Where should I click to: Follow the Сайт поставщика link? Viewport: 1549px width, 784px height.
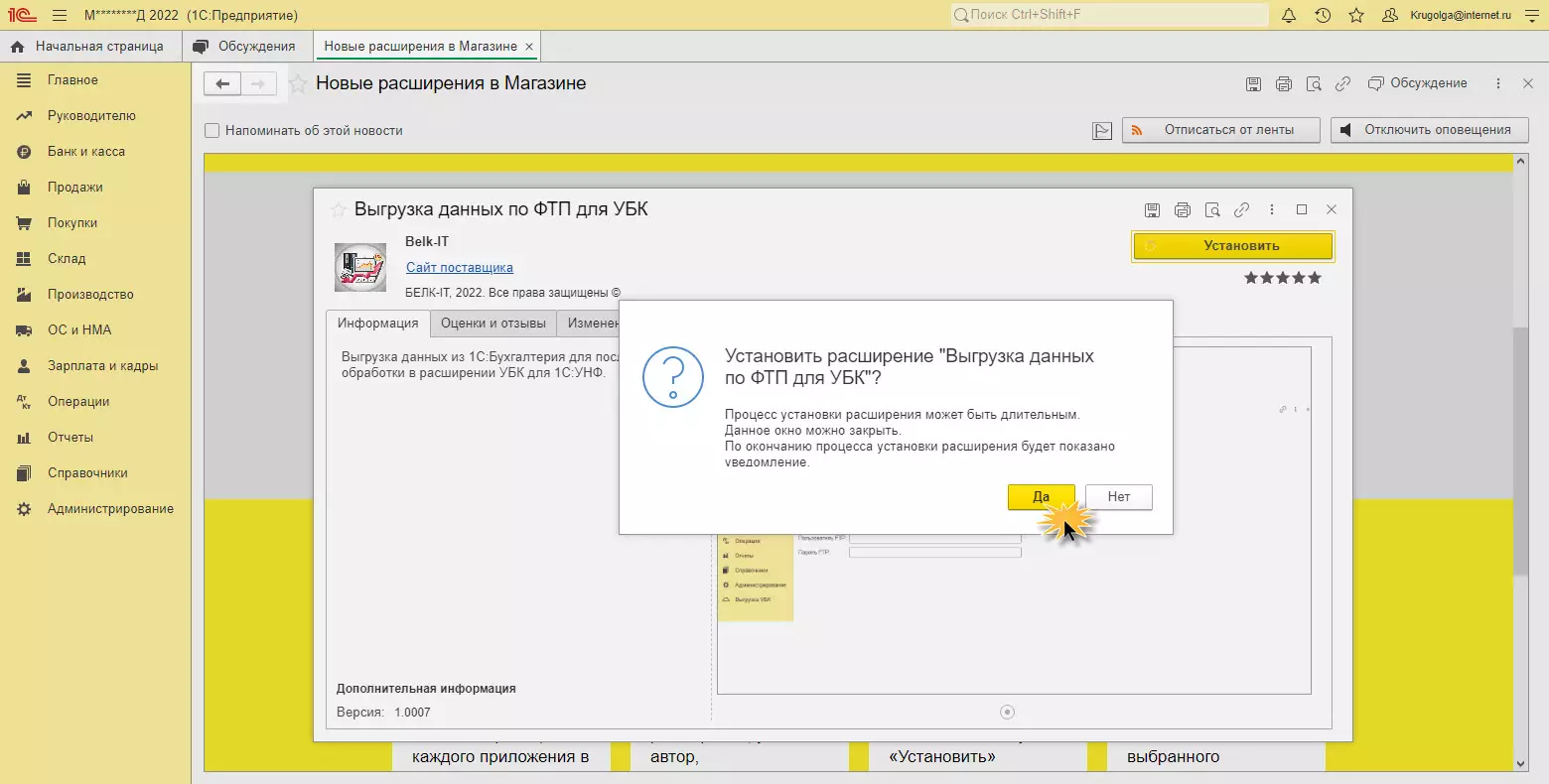[460, 267]
